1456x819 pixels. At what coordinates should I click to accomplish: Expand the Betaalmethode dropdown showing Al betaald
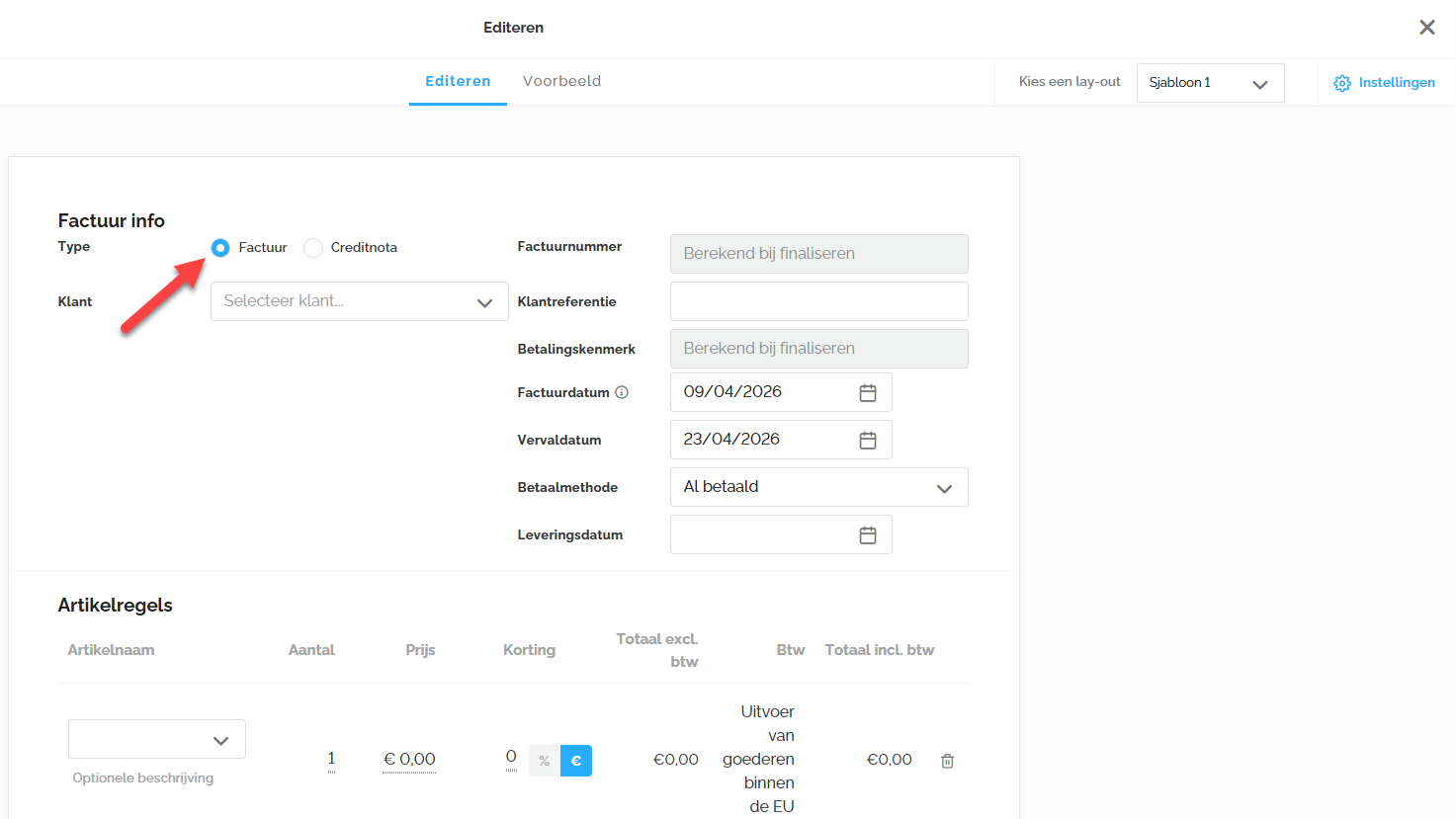pos(819,487)
